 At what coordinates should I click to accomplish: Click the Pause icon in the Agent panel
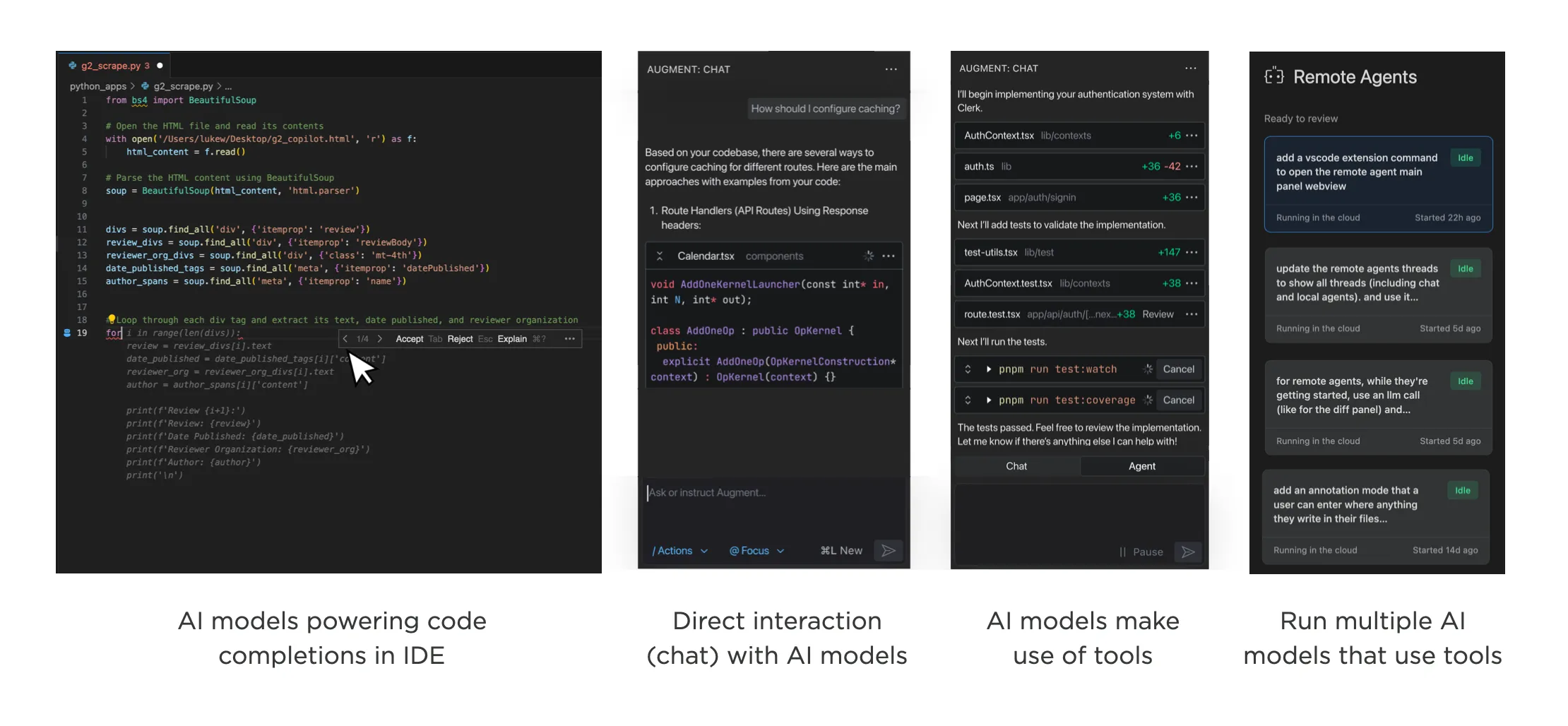1122,552
